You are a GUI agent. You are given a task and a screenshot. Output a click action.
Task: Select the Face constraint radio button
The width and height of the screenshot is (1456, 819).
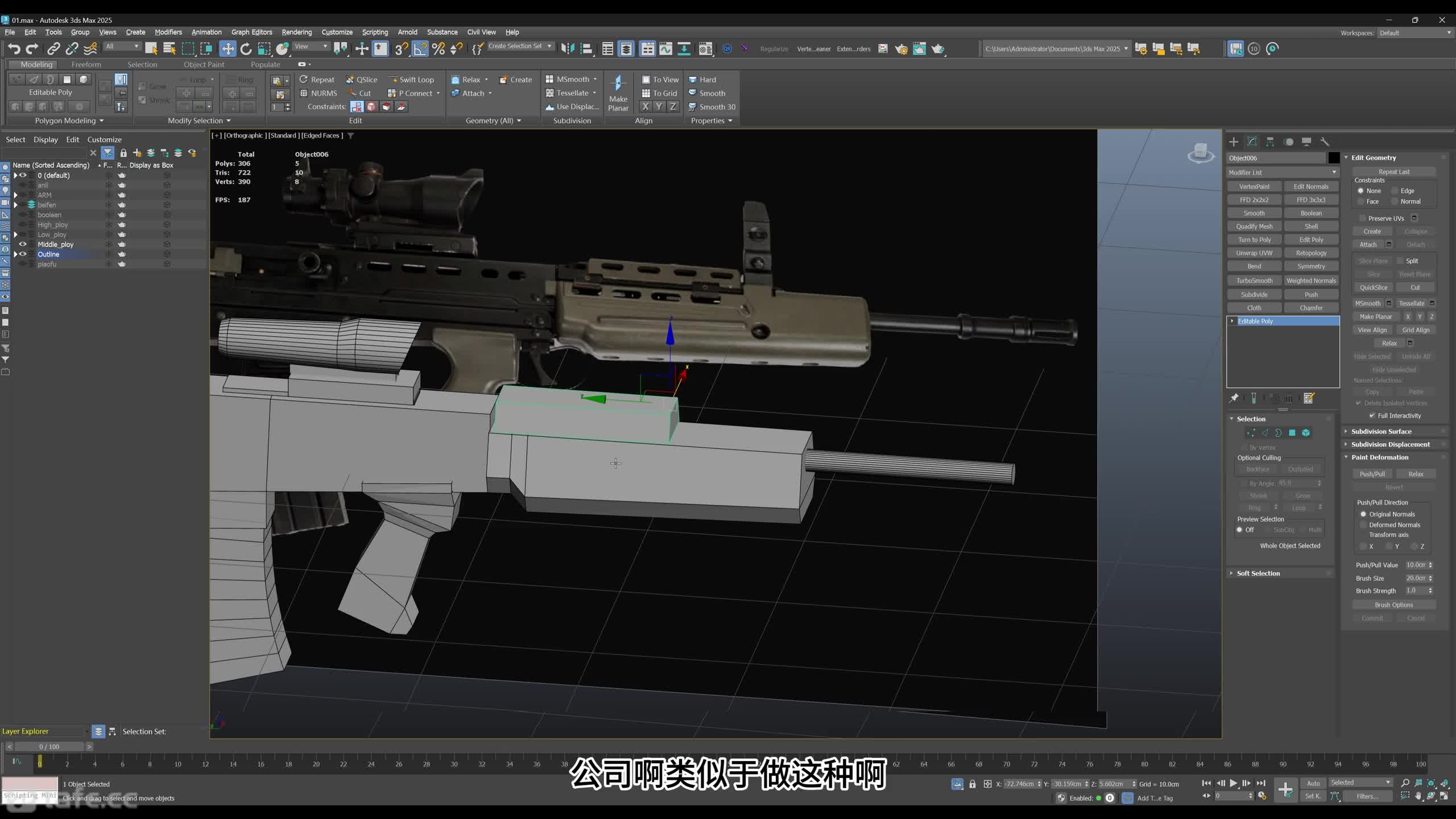click(1361, 201)
